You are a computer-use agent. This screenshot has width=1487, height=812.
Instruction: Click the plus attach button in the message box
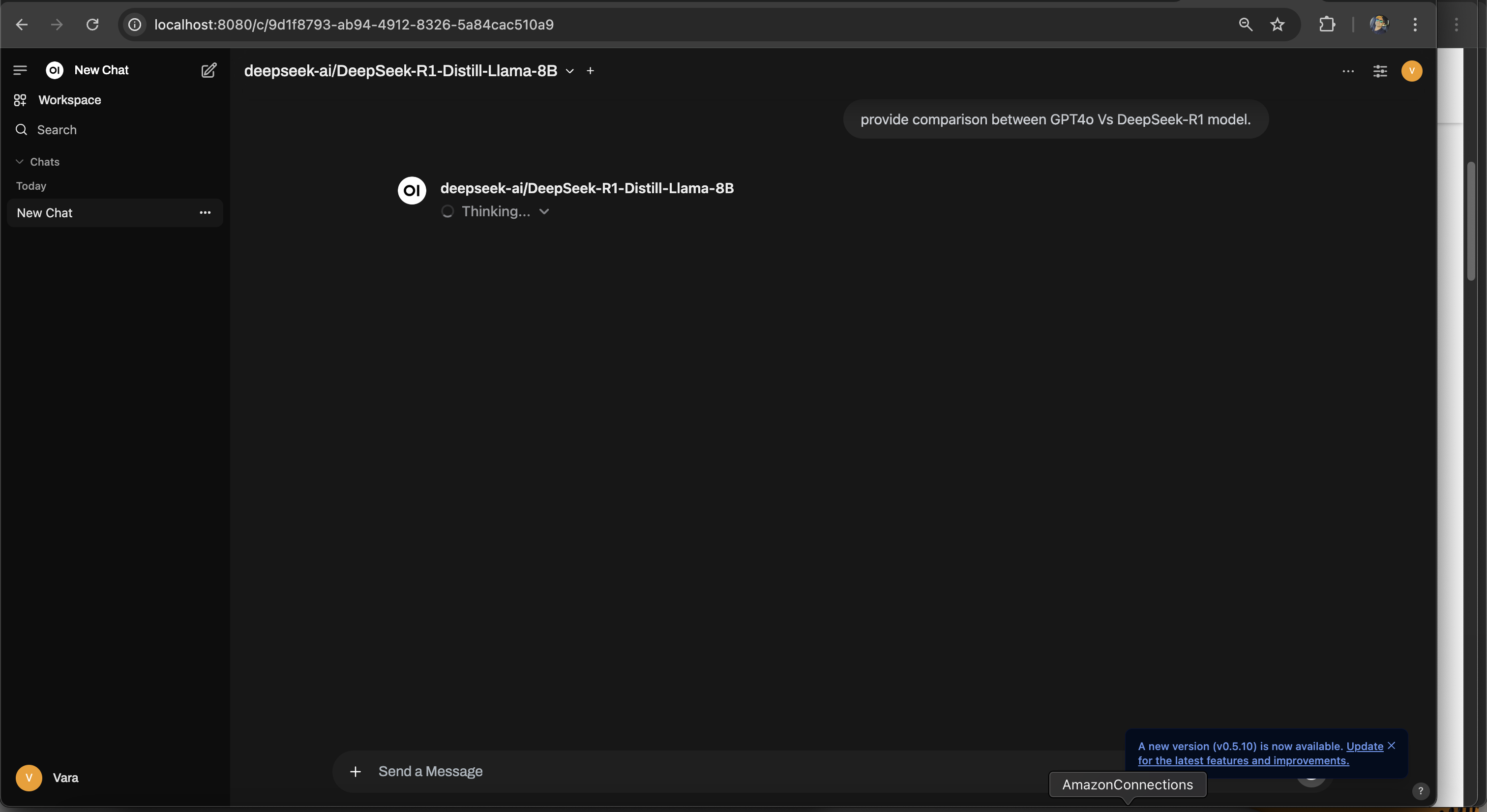(356, 772)
